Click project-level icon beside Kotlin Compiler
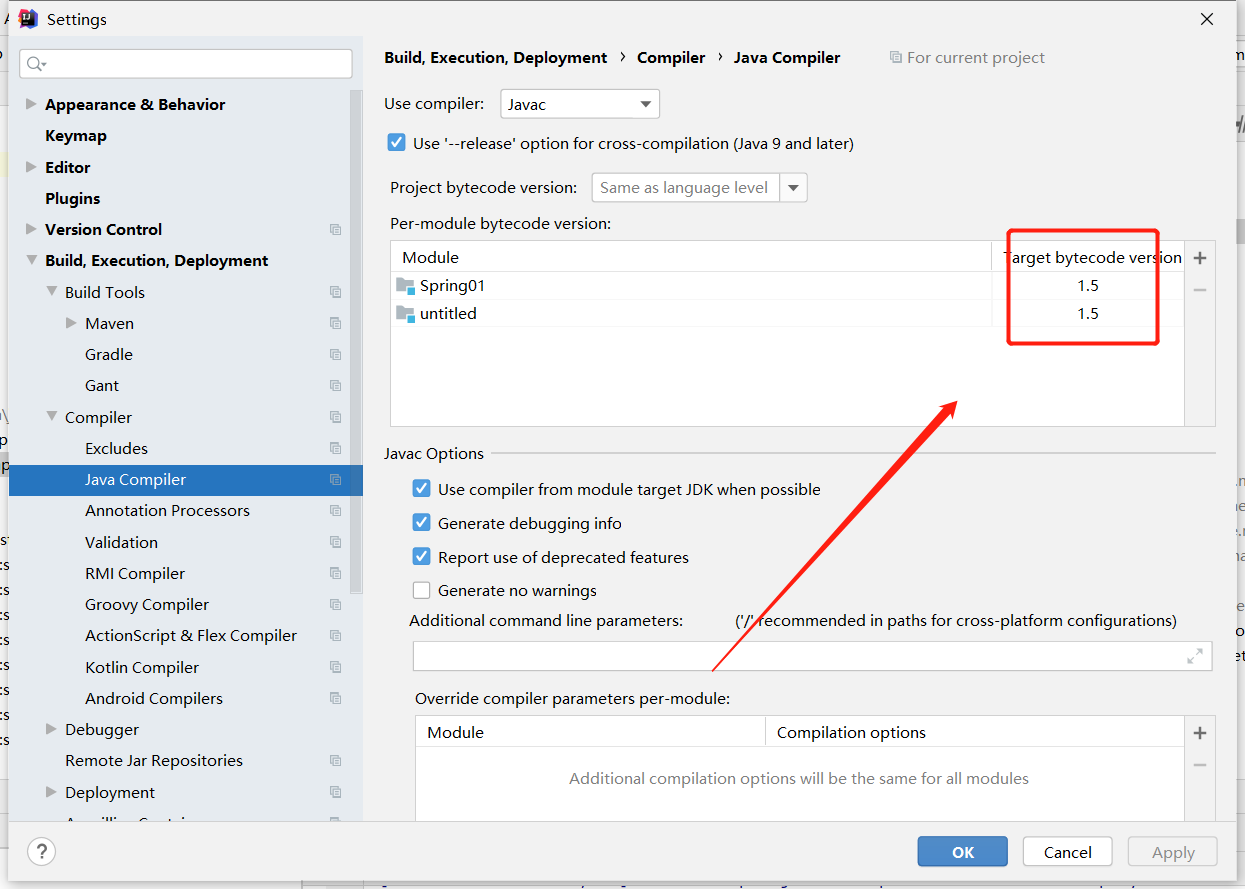 click(x=336, y=667)
